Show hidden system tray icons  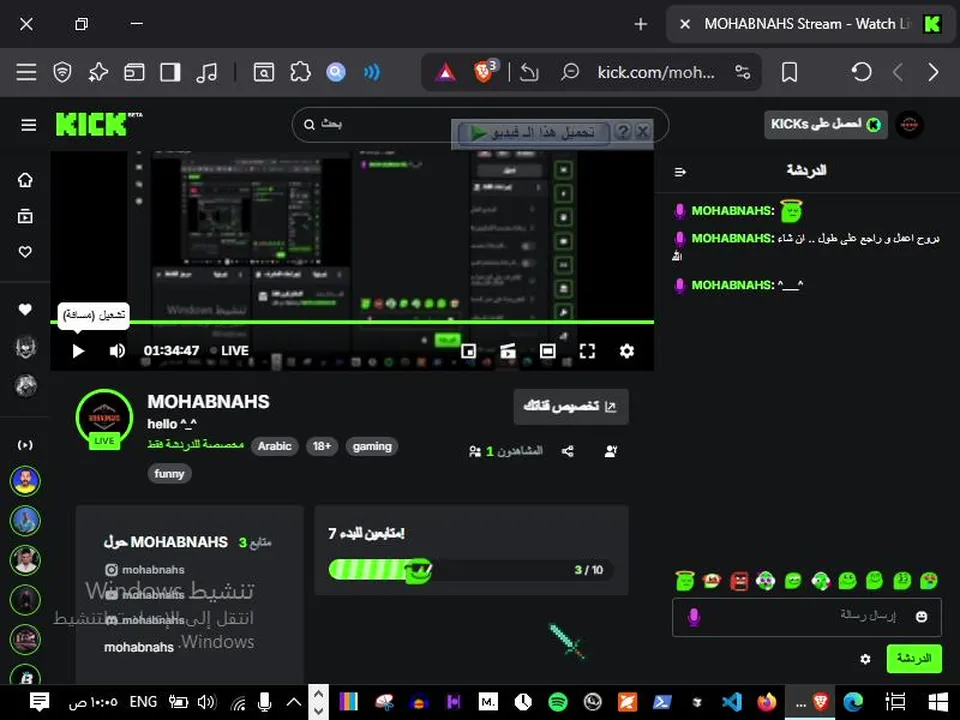click(294, 702)
